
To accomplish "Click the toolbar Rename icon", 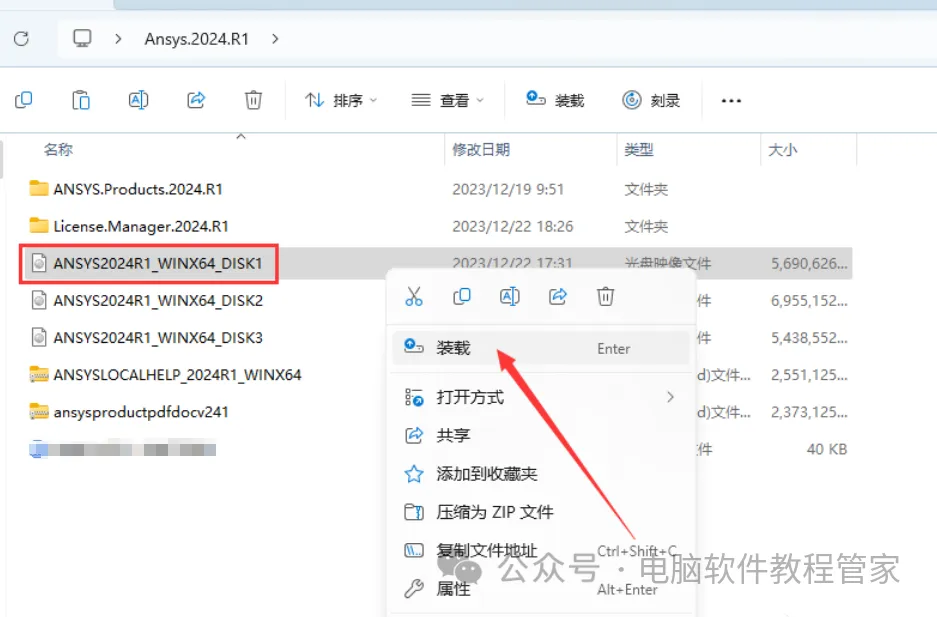I will tap(138, 100).
